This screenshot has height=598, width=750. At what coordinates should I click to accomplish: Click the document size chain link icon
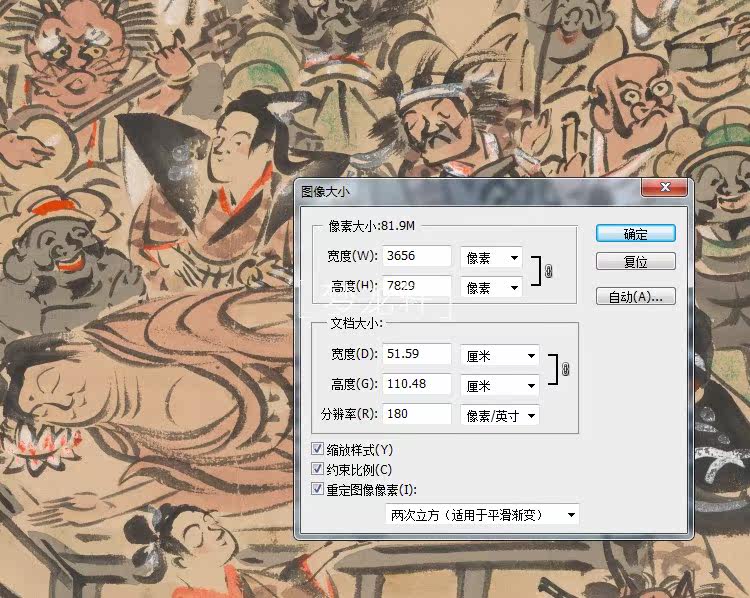(x=565, y=369)
